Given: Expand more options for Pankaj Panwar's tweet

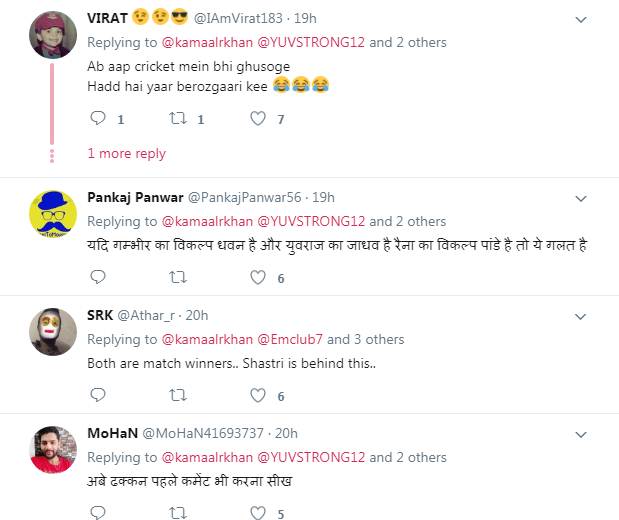Looking at the screenshot, I should click(580, 198).
